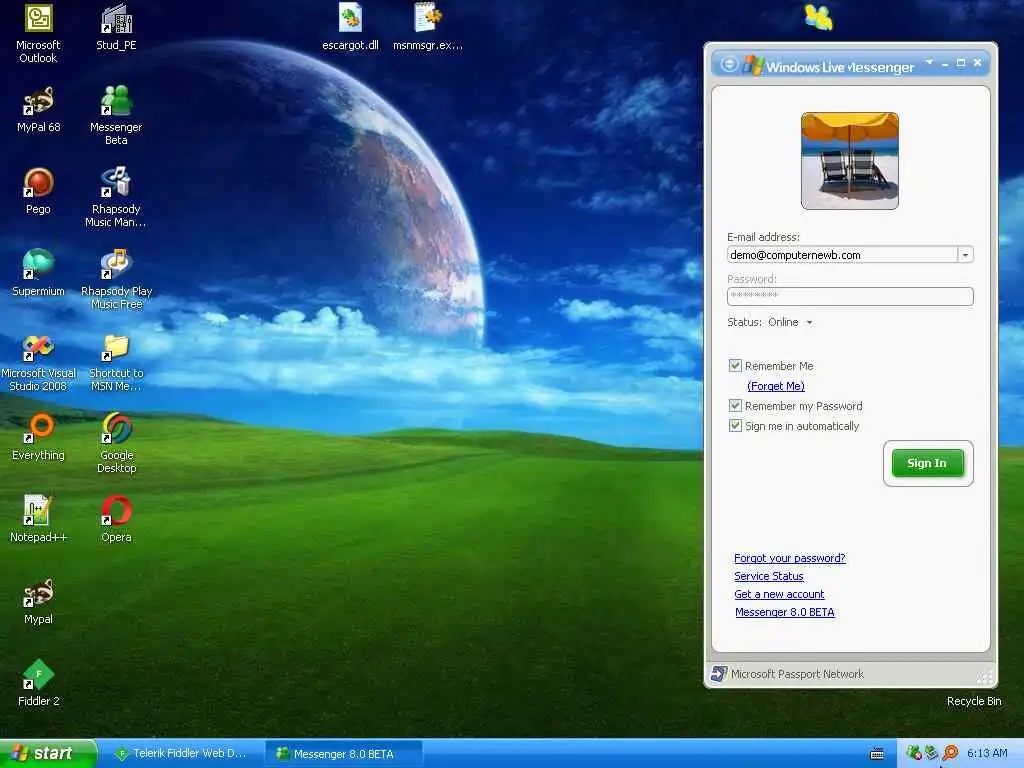
Task: Open the Messenger 8.0 BETA link
Action: click(x=784, y=612)
